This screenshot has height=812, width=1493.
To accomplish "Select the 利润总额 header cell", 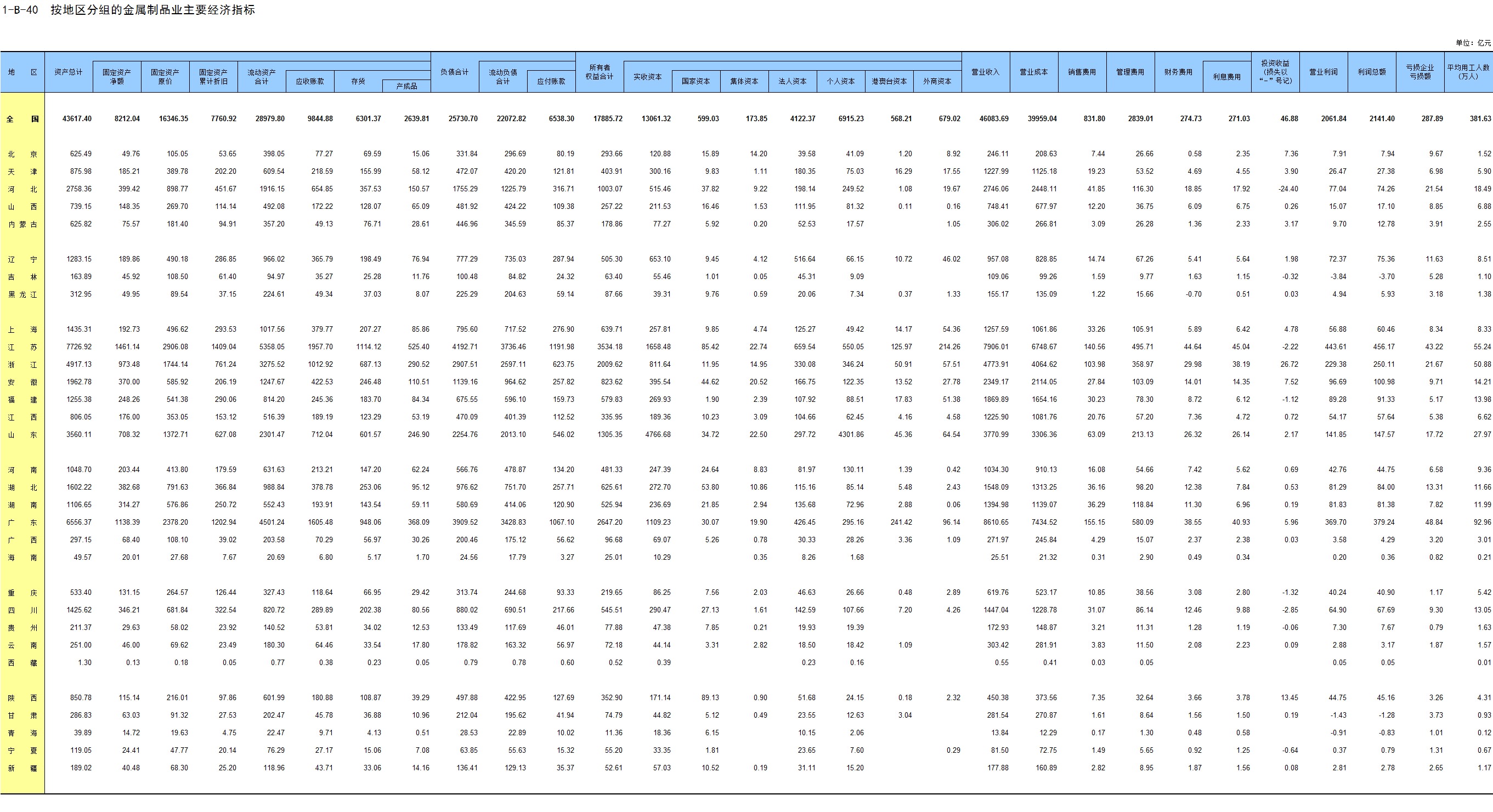I will click(1371, 72).
